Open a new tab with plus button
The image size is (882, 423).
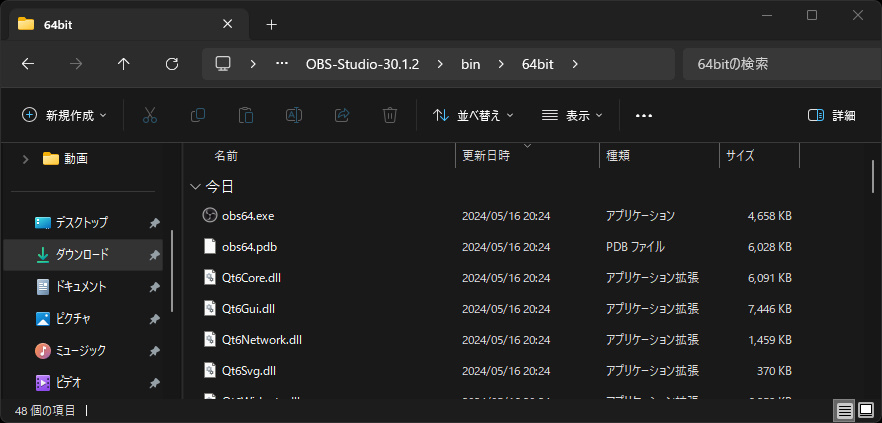(x=272, y=25)
